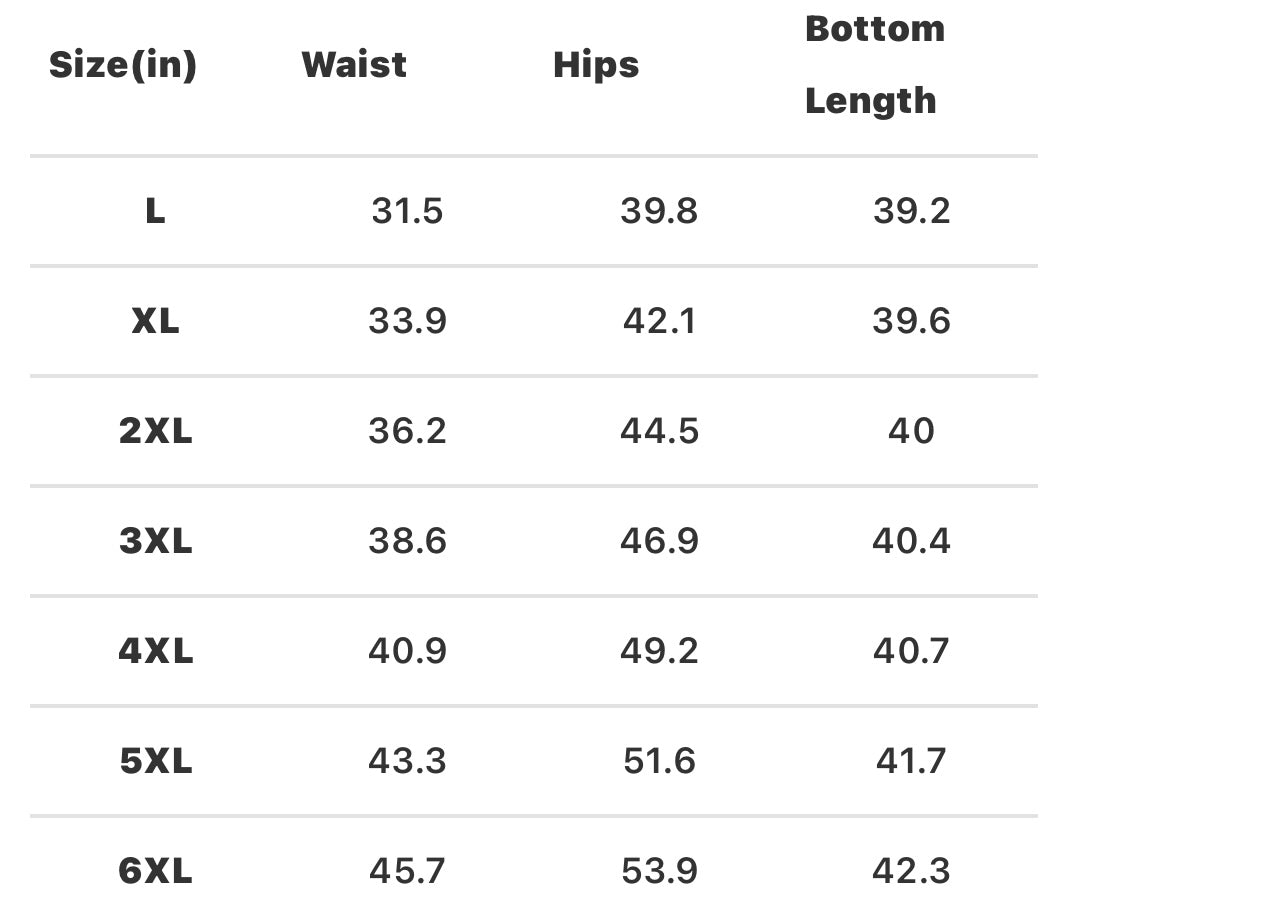The height and width of the screenshot is (913, 1284).
Task: Select the L size row label
Action: coord(155,211)
